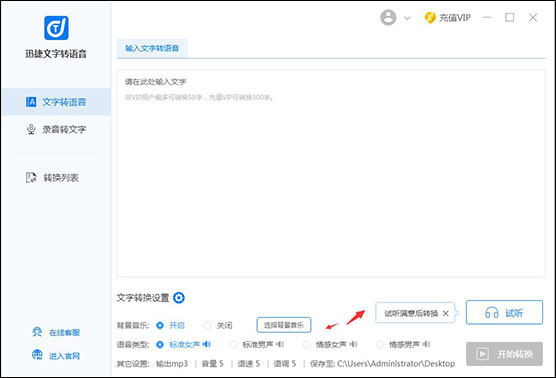
Task: Click the 选择背景音乐 button
Action: point(284,325)
